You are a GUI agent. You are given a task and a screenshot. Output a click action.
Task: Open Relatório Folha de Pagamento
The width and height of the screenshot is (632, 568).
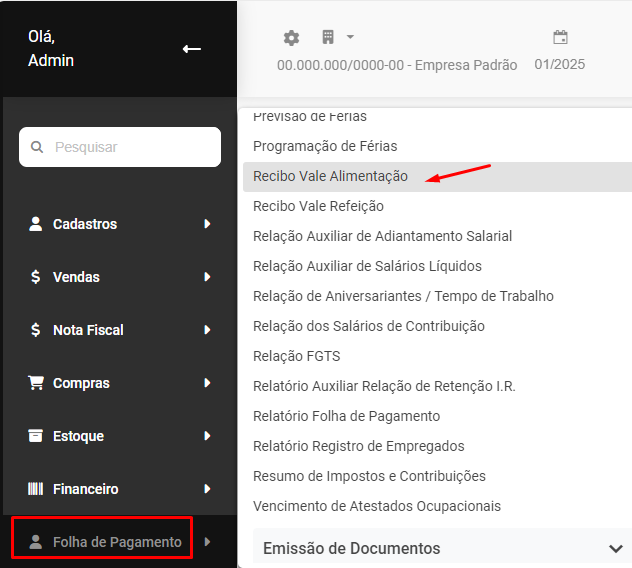point(347,416)
